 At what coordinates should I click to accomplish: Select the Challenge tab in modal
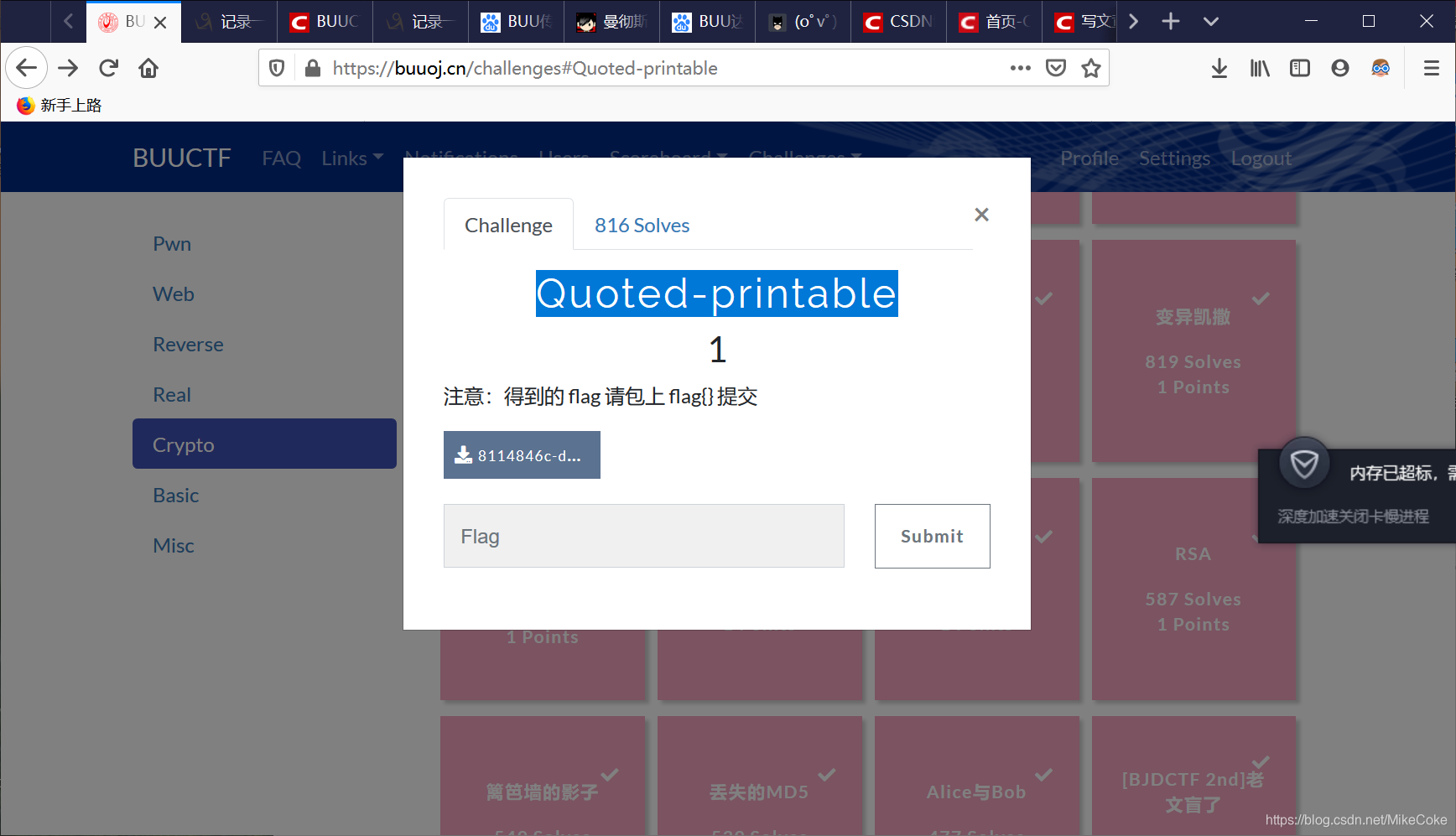pyautogui.click(x=508, y=225)
